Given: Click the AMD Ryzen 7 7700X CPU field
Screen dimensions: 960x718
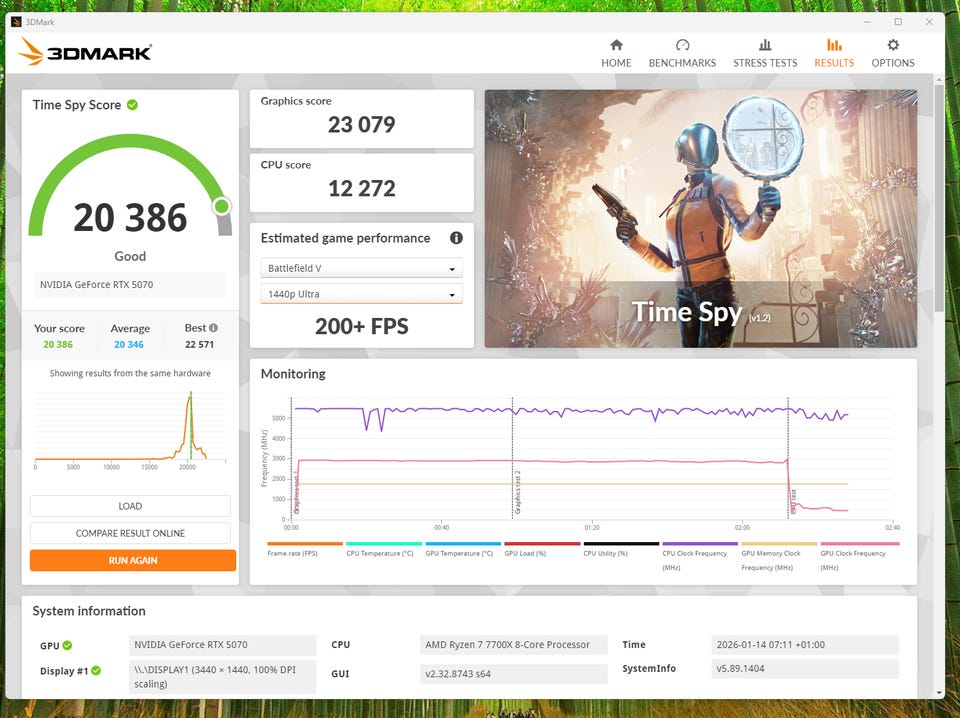Looking at the screenshot, I should tap(514, 645).
